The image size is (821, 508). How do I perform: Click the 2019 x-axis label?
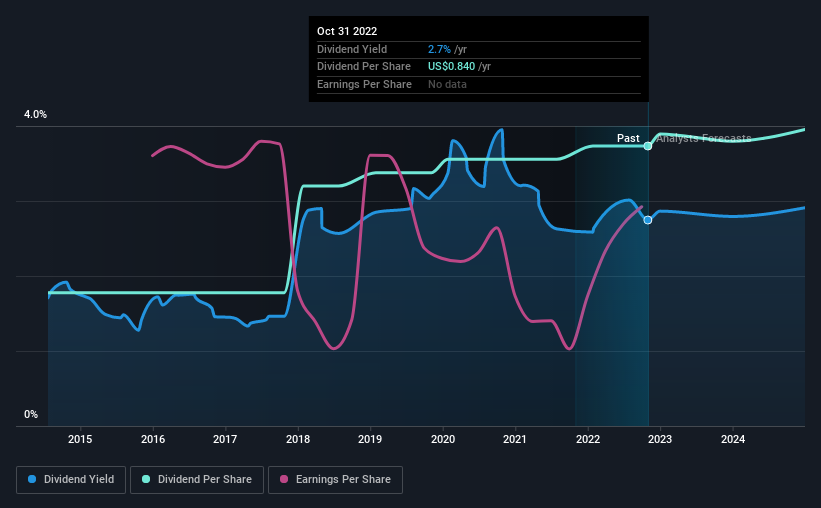(370, 439)
